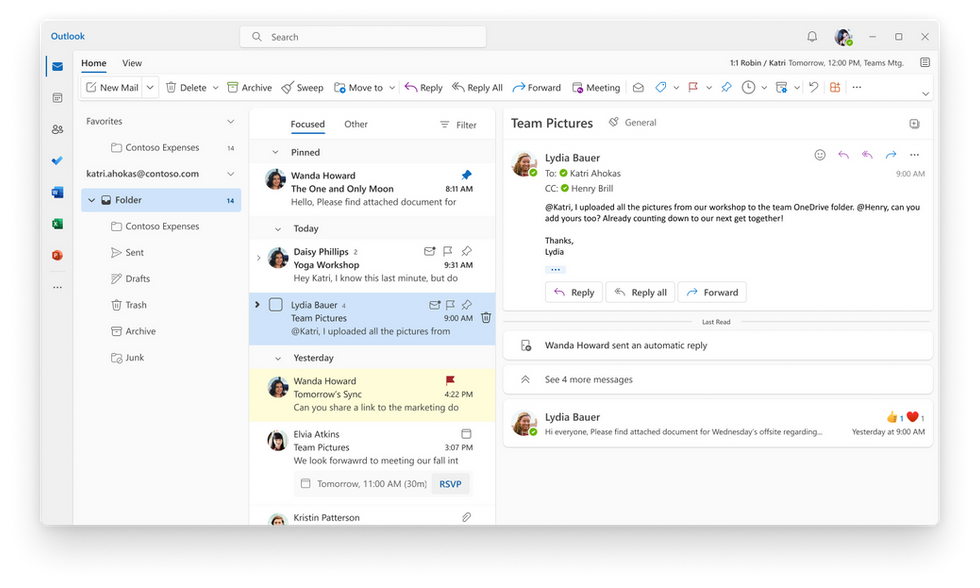Show quoted text ellipsis in message body
The width and height of the screenshot is (980, 588).
click(555, 269)
